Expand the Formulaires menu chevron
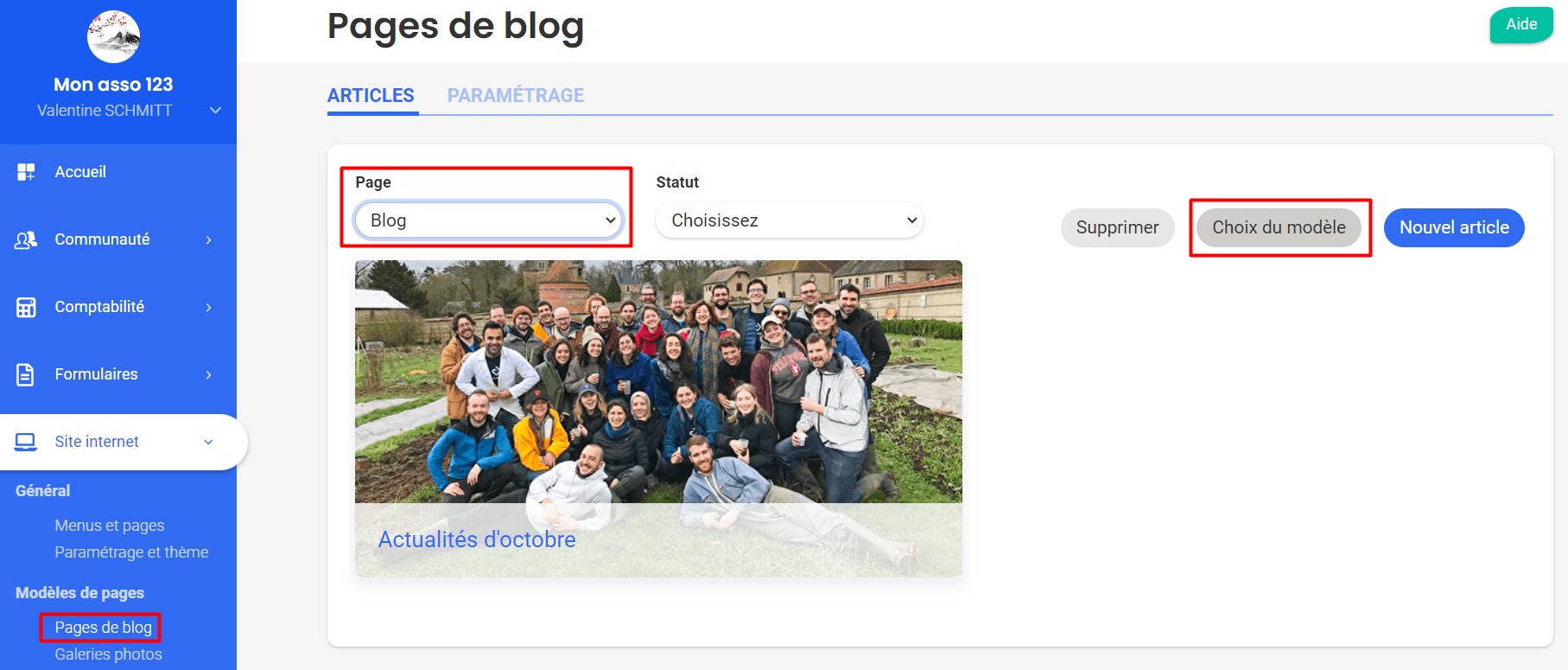The width and height of the screenshot is (1568, 670). point(208,374)
